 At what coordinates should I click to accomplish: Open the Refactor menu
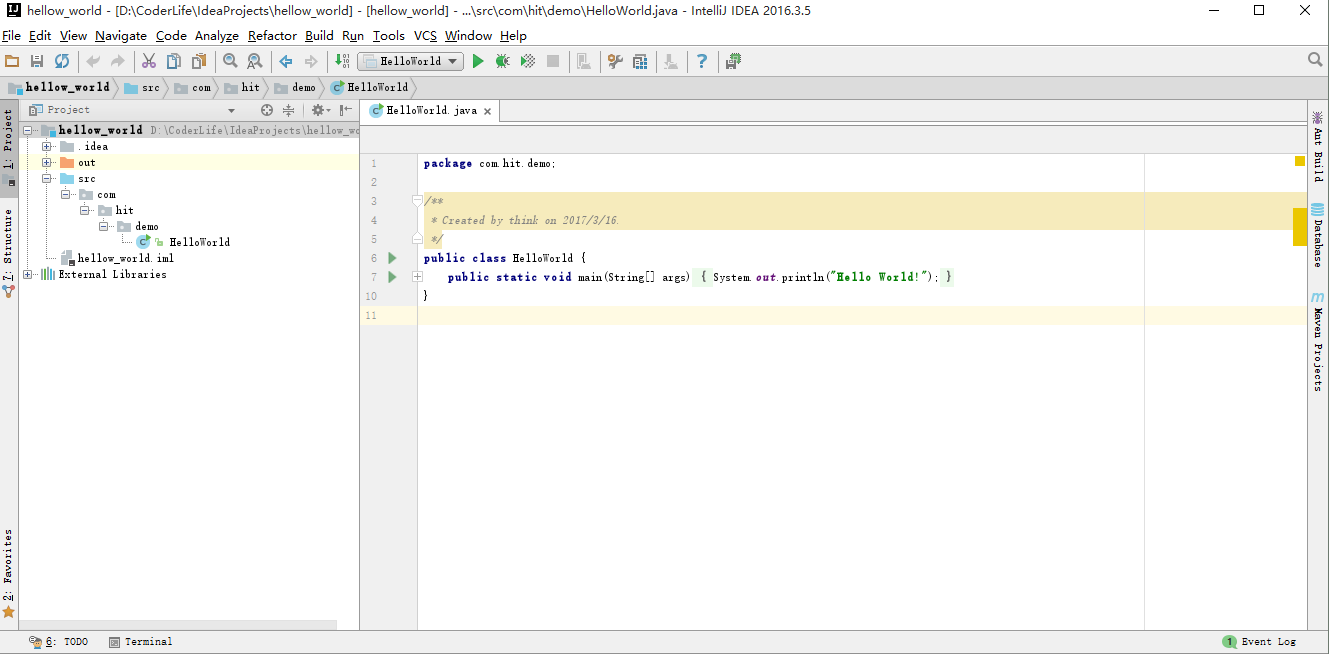tap(272, 35)
